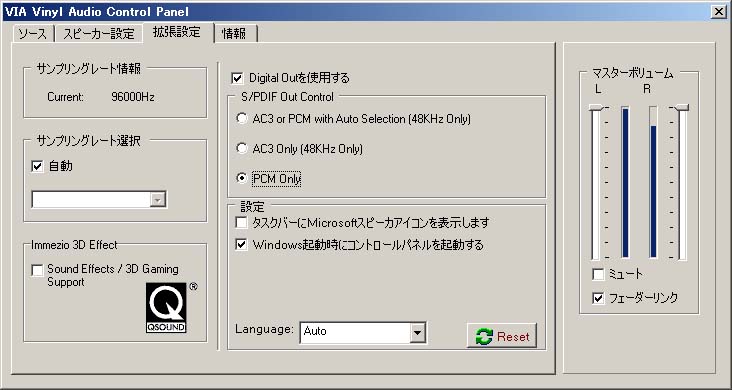Click the right channel level meter bar

click(653, 182)
